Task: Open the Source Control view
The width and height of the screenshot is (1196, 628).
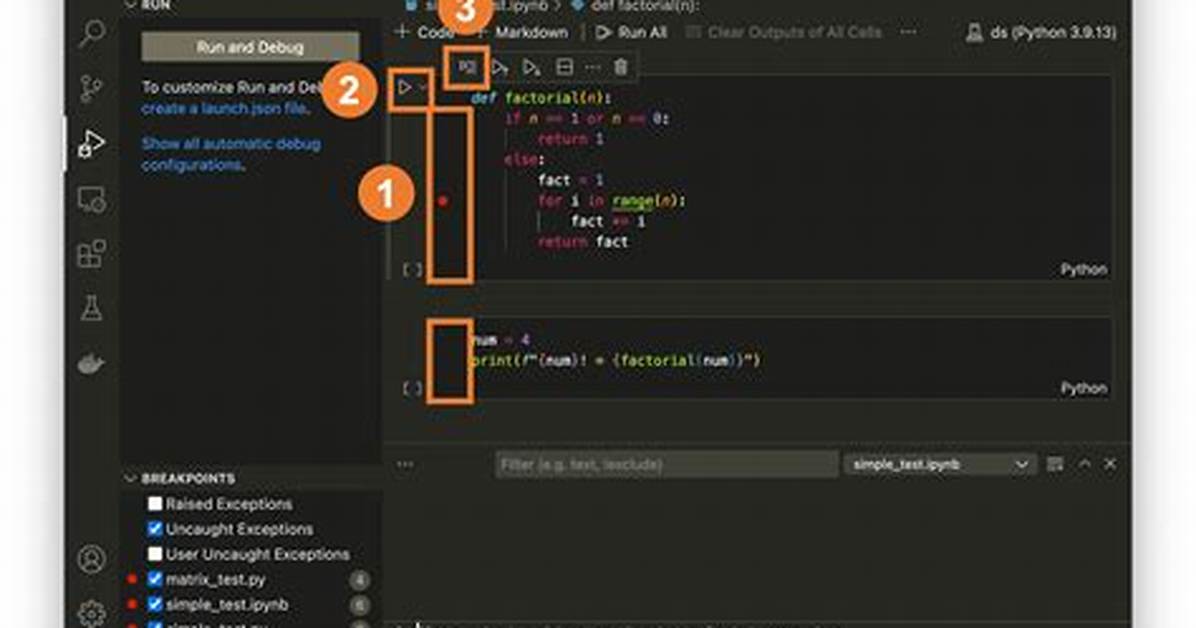Action: click(x=91, y=89)
